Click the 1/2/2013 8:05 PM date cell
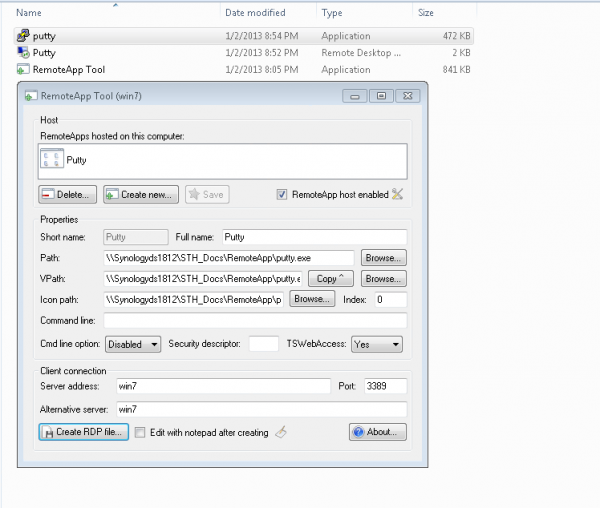600x508 pixels. [x=261, y=70]
